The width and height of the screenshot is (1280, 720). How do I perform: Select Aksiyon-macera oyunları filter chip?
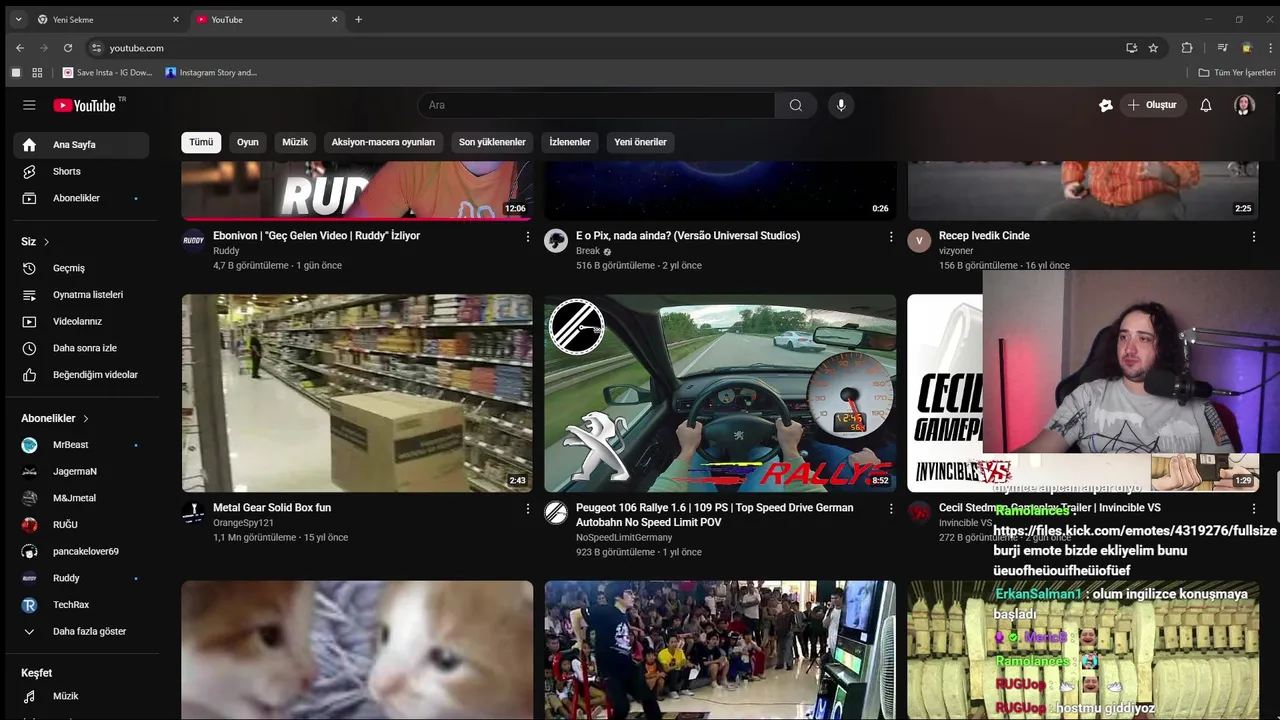click(x=383, y=142)
